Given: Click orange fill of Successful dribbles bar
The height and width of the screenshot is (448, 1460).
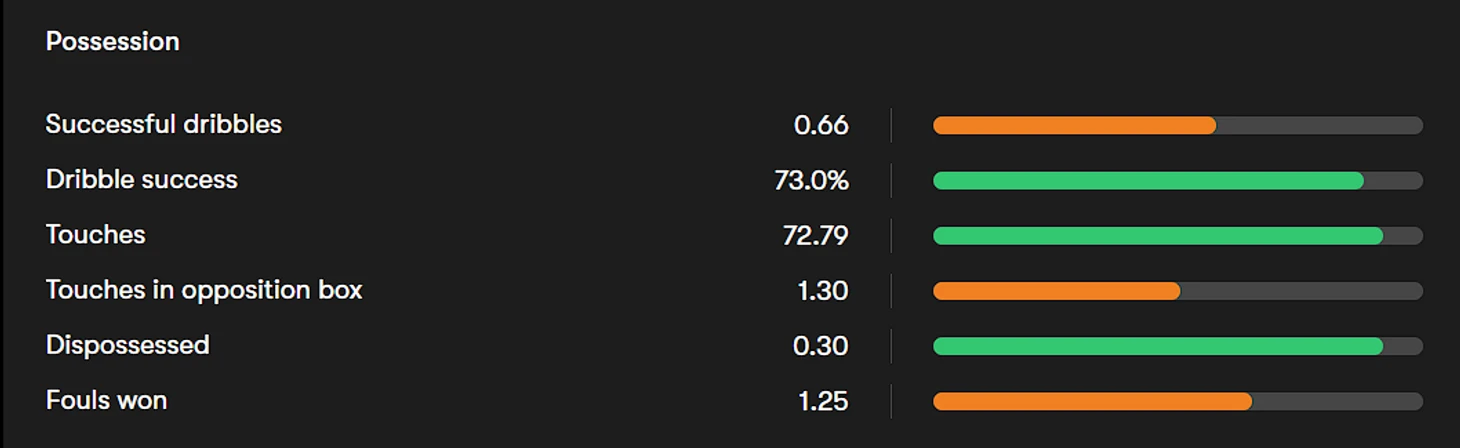Looking at the screenshot, I should tap(1075, 125).
